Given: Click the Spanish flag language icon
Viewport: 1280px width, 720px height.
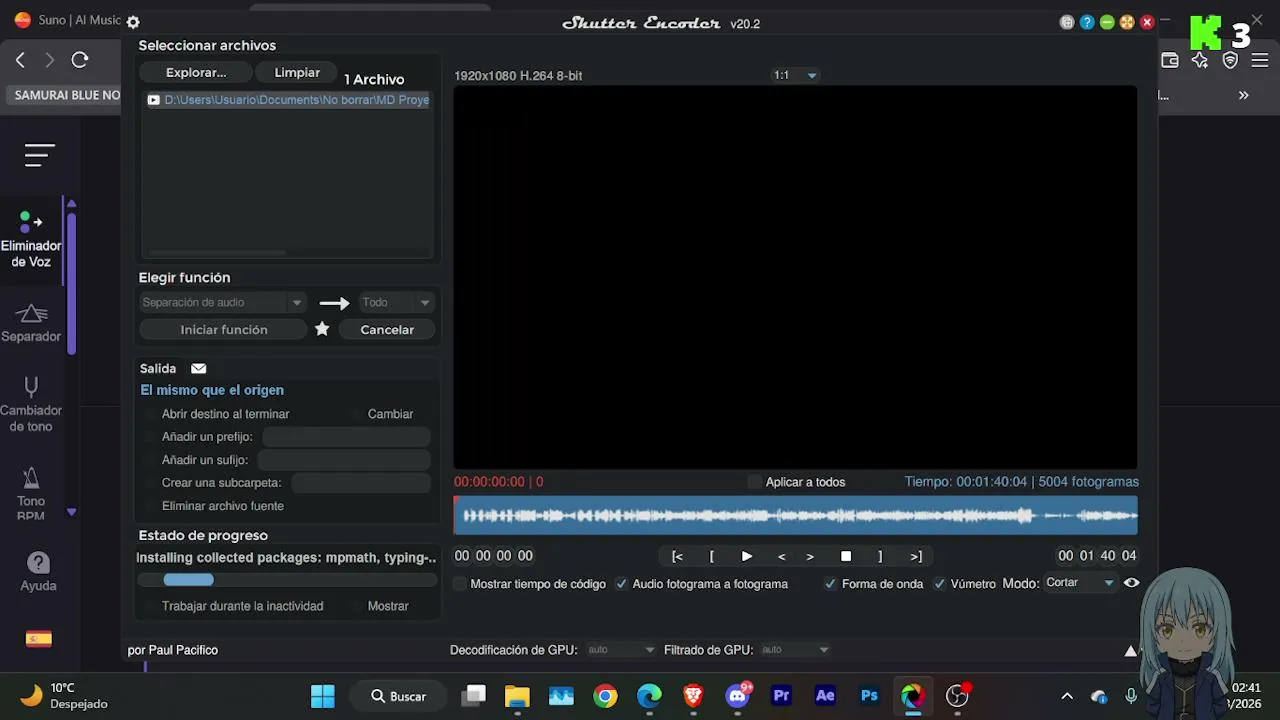Looking at the screenshot, I should 39,639.
